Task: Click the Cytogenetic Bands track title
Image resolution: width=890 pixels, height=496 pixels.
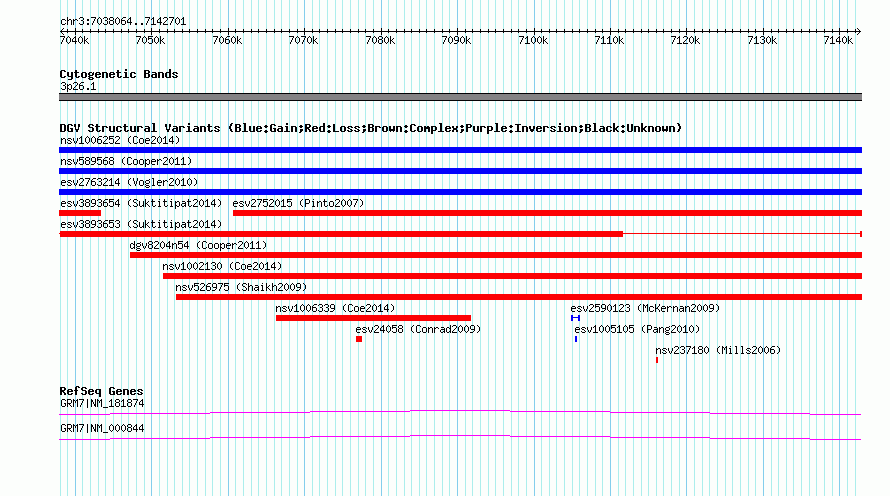Action: pyautogui.click(x=119, y=74)
